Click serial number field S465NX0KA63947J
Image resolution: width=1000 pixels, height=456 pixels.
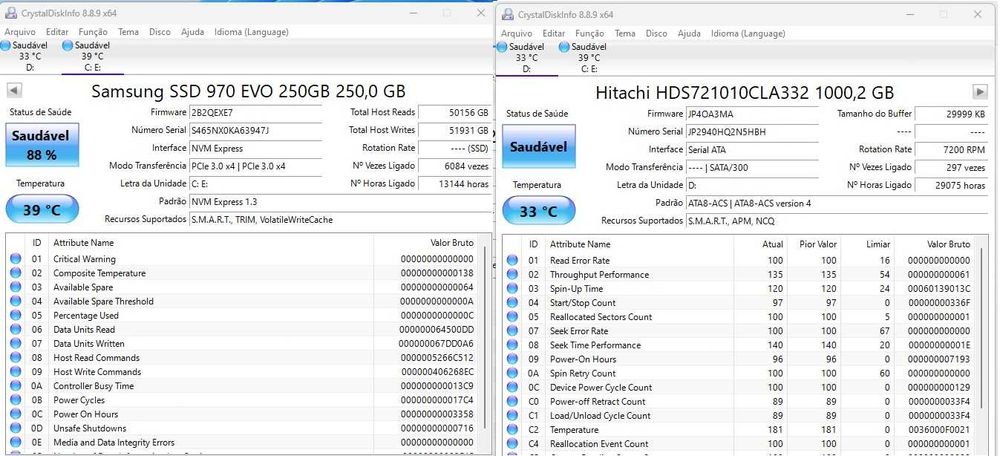pos(255,131)
